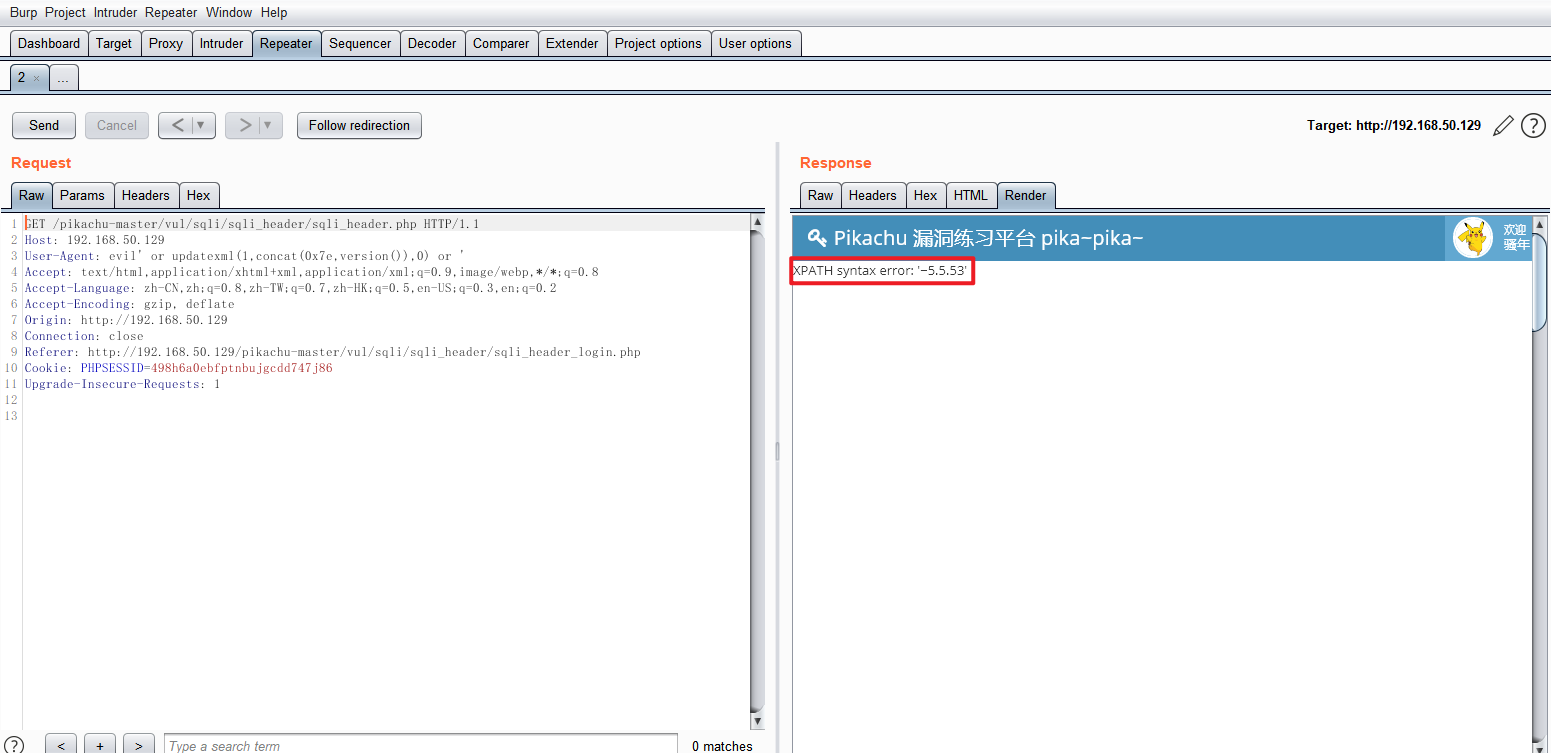Select Request Hex tab
The width and height of the screenshot is (1551, 753).
coord(198,196)
